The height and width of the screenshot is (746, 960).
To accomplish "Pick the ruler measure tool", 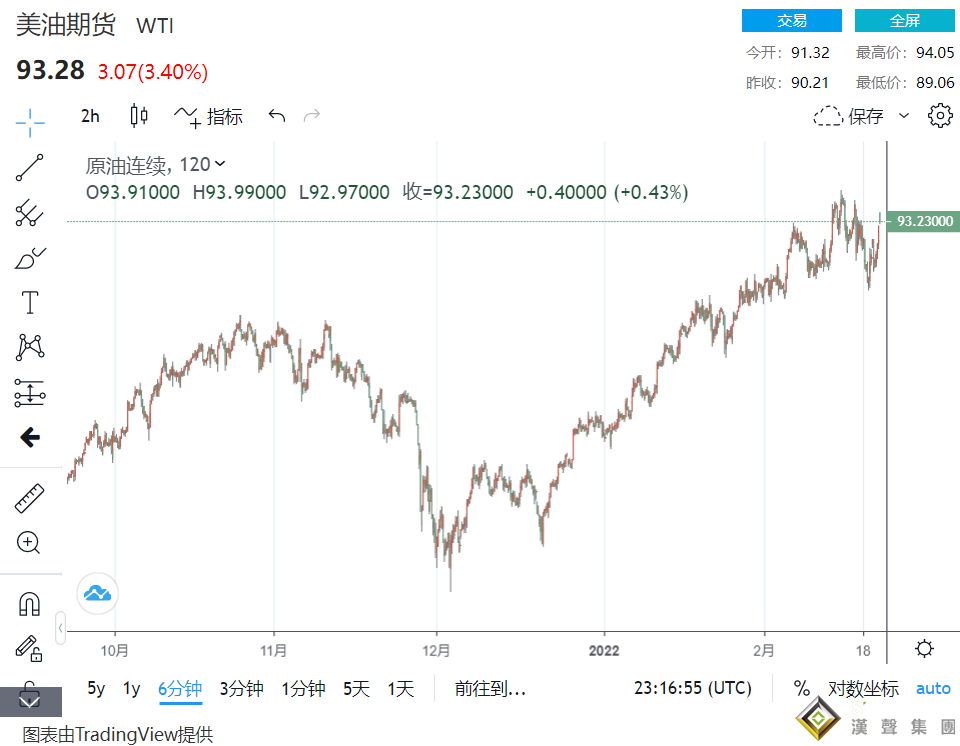I will point(30,498).
